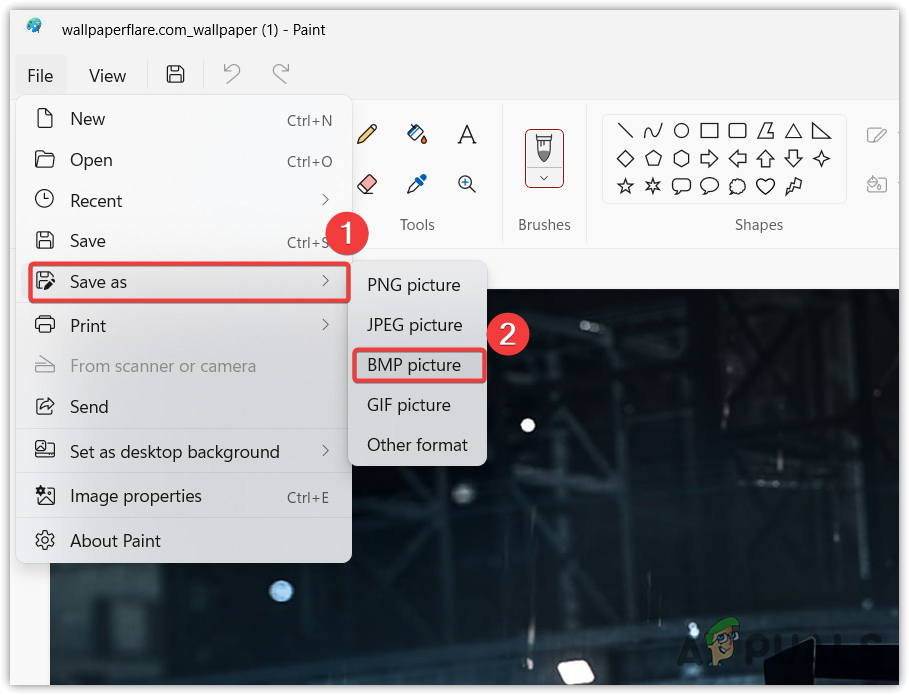The width and height of the screenshot is (909, 695).
Task: Select the Fill with color tool
Action: tap(416, 133)
